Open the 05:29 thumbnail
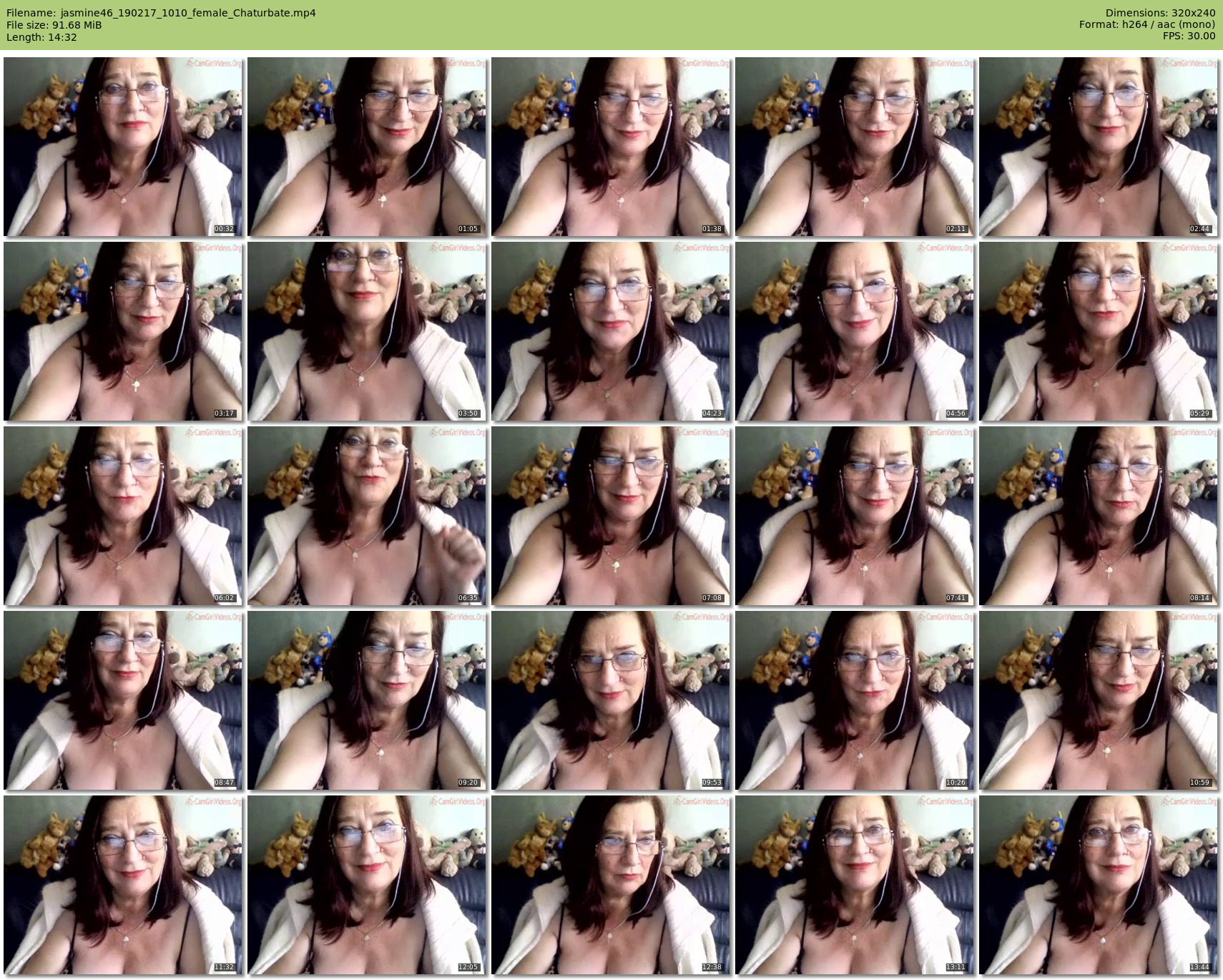This screenshot has width=1223, height=980. (x=1099, y=331)
